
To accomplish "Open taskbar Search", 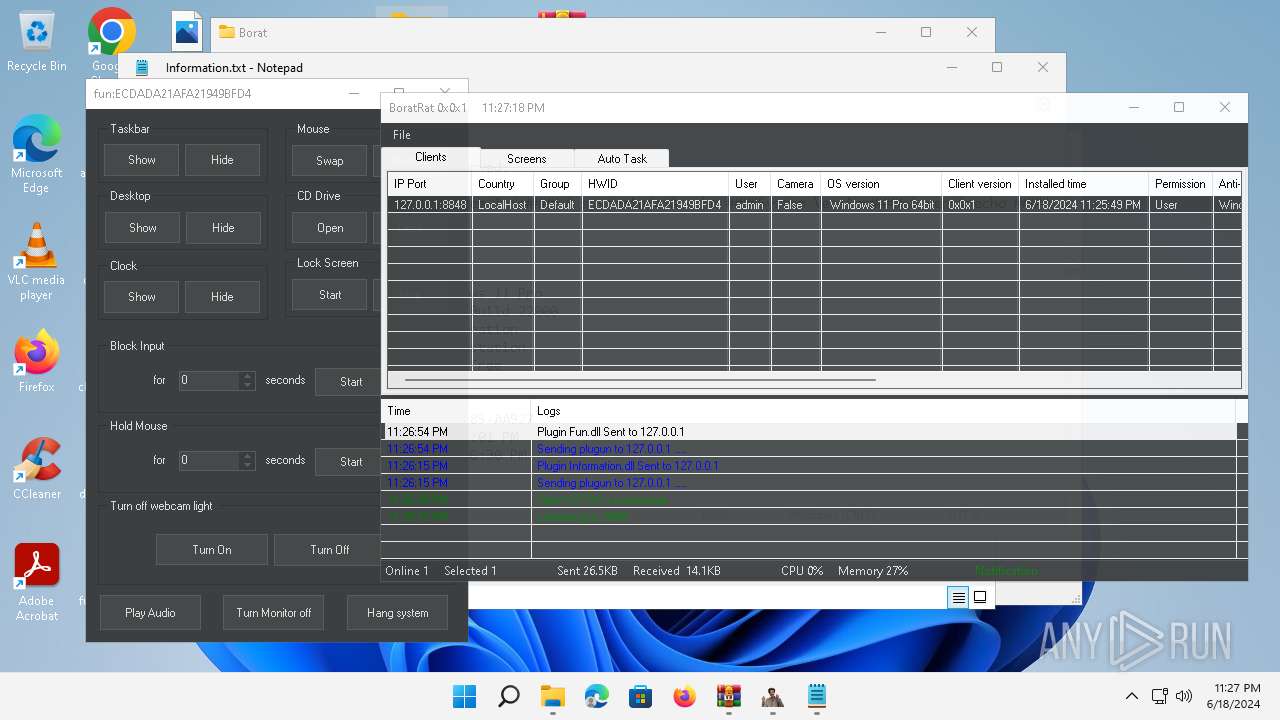I will coord(509,696).
